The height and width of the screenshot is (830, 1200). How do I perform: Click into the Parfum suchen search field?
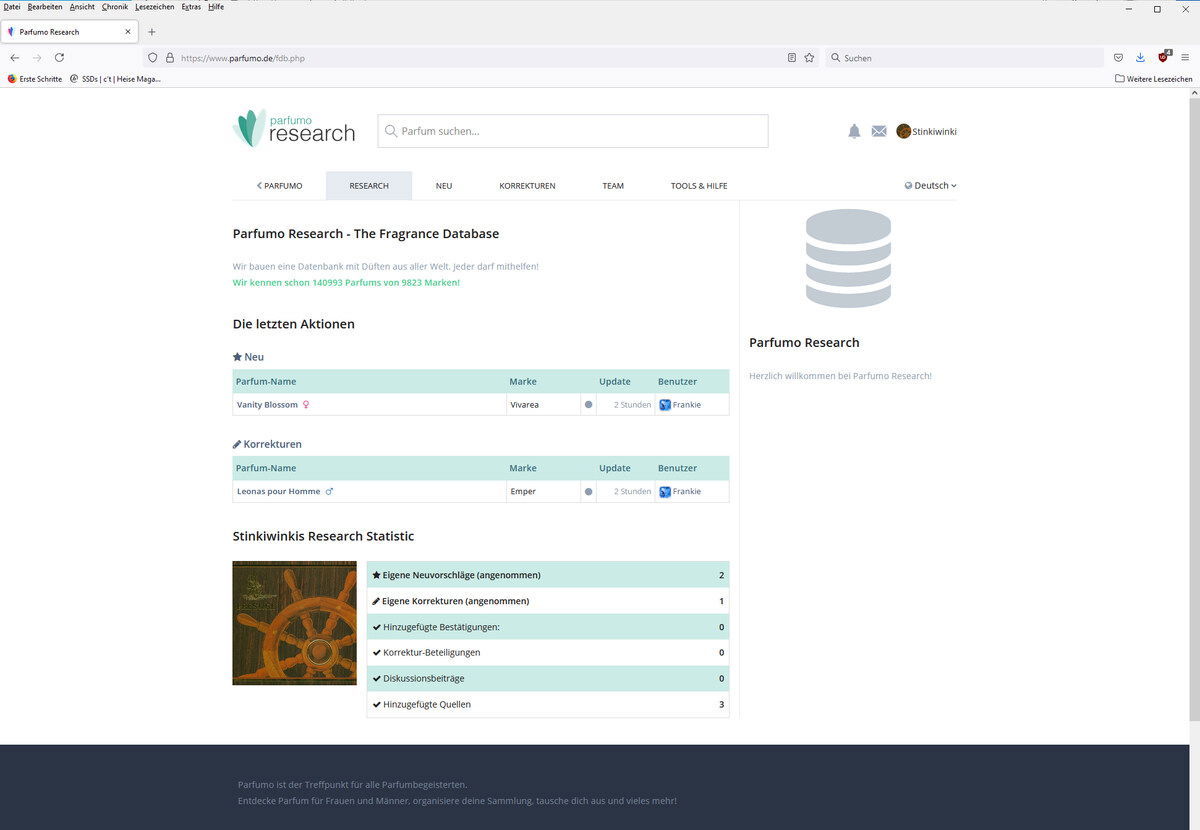click(x=573, y=131)
